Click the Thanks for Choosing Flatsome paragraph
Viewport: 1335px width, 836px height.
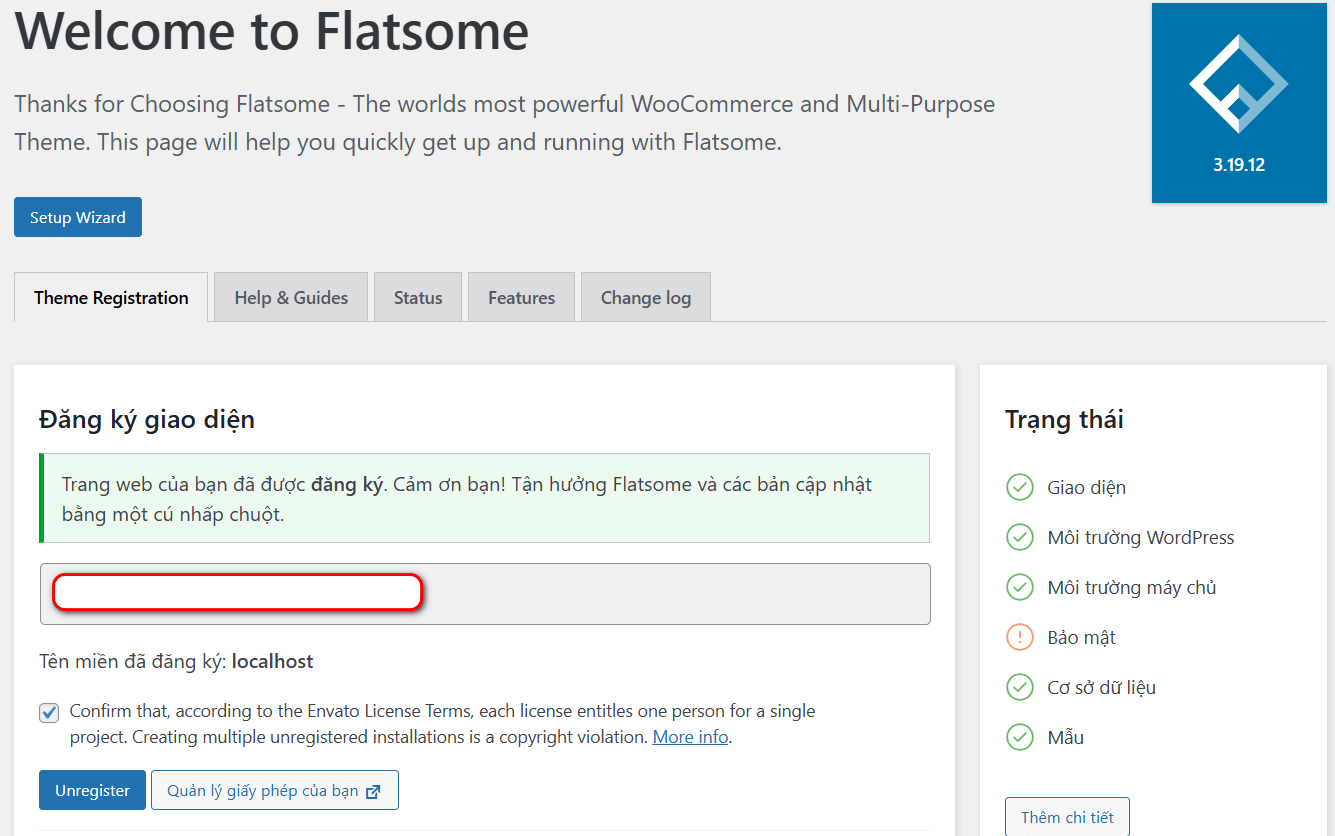point(505,123)
